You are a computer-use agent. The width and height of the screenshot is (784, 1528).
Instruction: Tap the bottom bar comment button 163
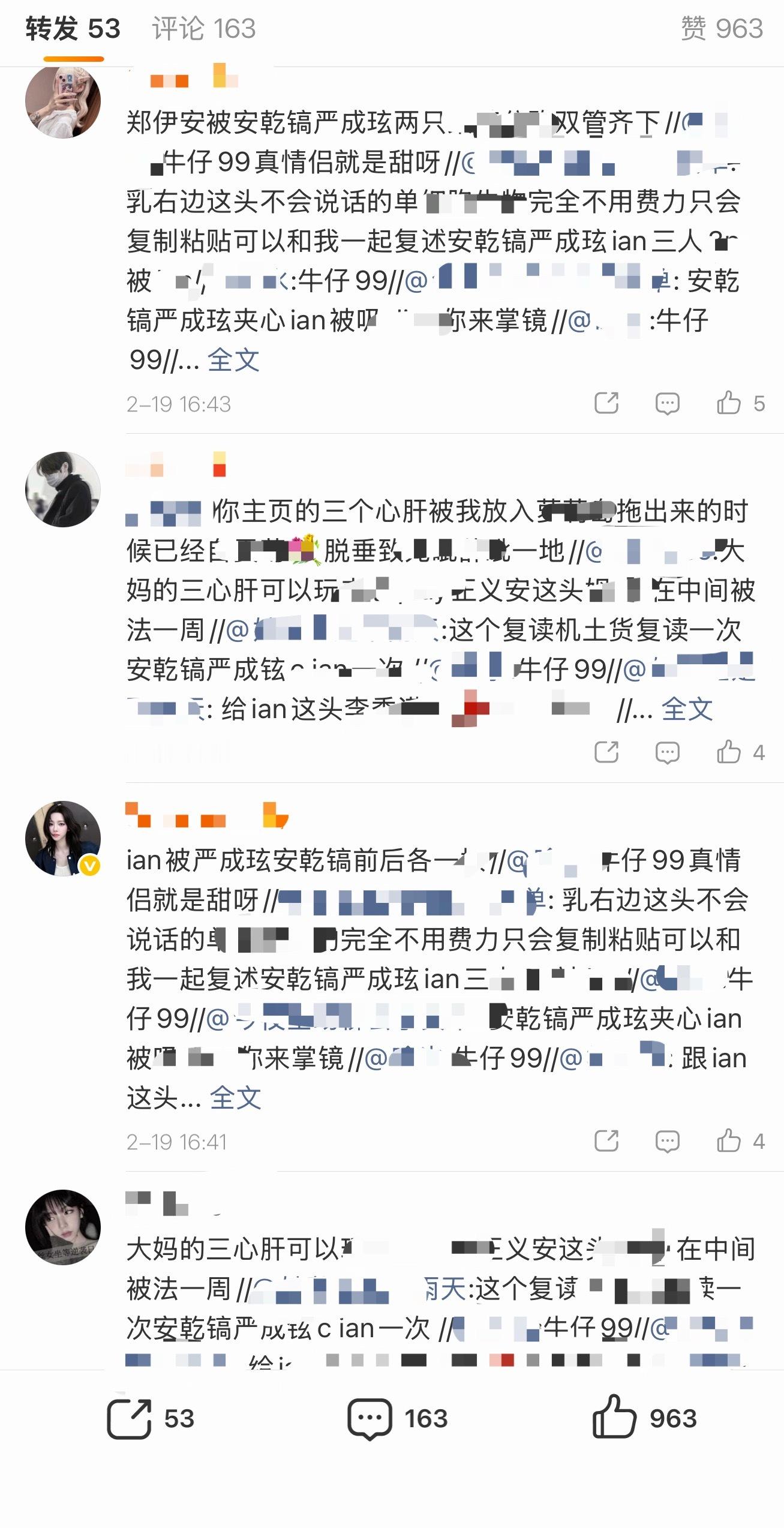coord(398,1418)
